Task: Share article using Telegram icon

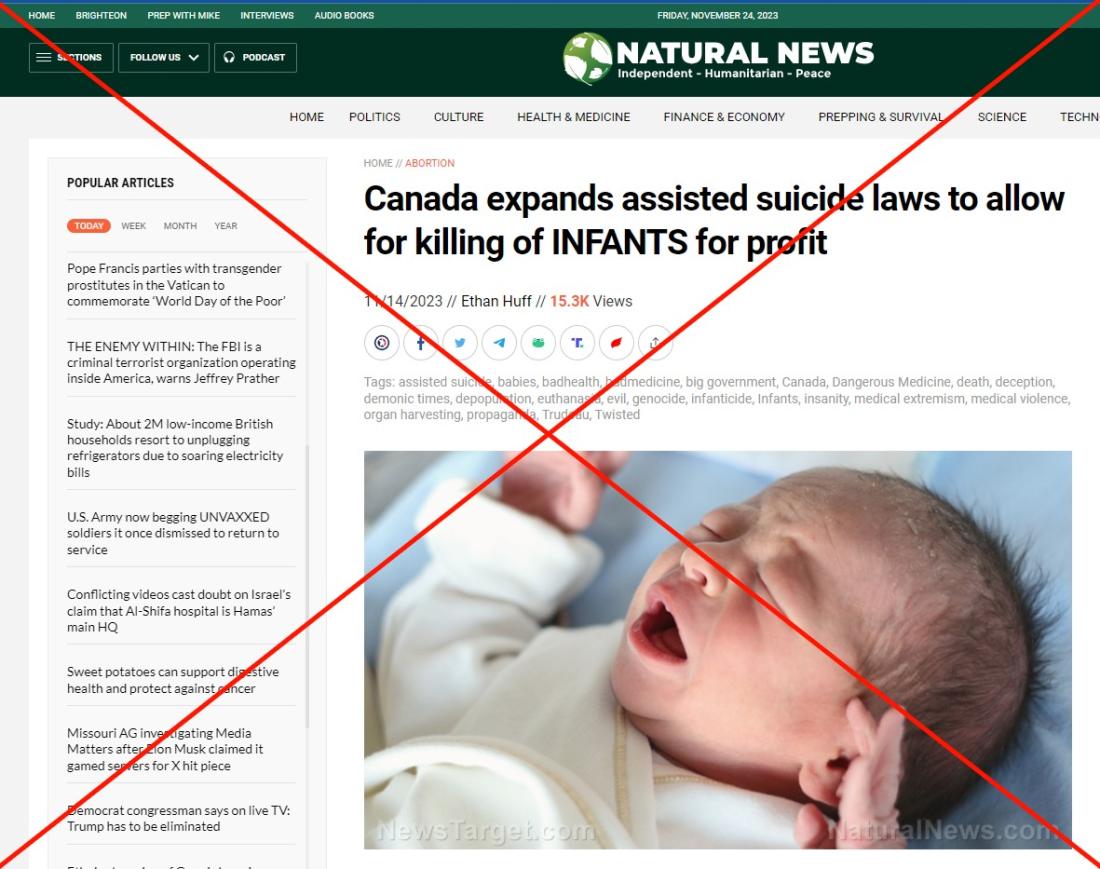Action: [x=499, y=343]
